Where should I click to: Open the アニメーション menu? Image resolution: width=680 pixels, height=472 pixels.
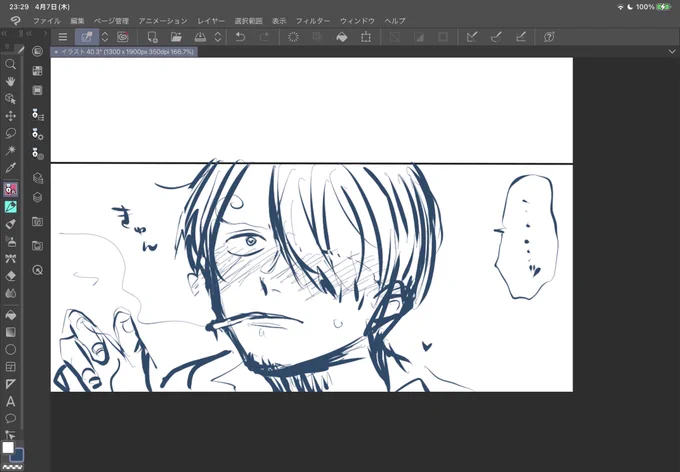[x=163, y=21]
